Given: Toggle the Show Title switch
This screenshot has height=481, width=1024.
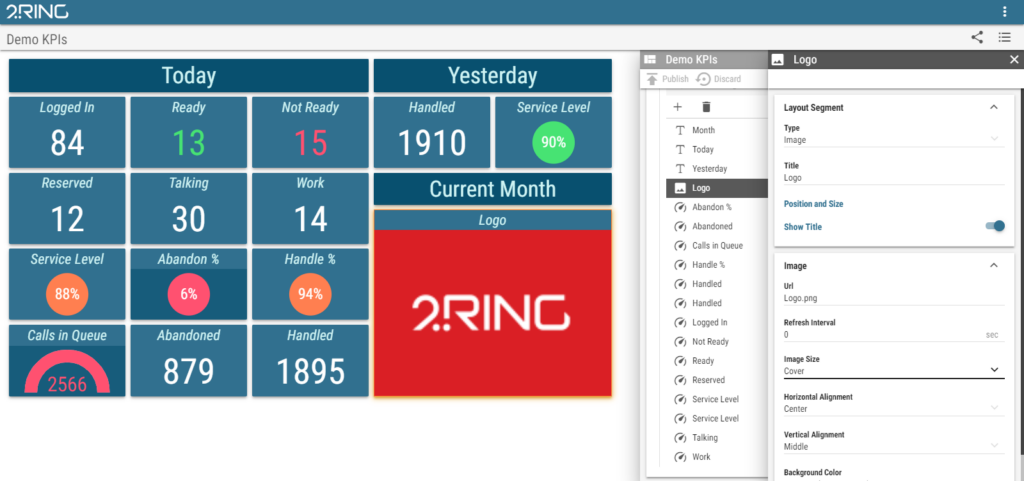Looking at the screenshot, I should (994, 227).
